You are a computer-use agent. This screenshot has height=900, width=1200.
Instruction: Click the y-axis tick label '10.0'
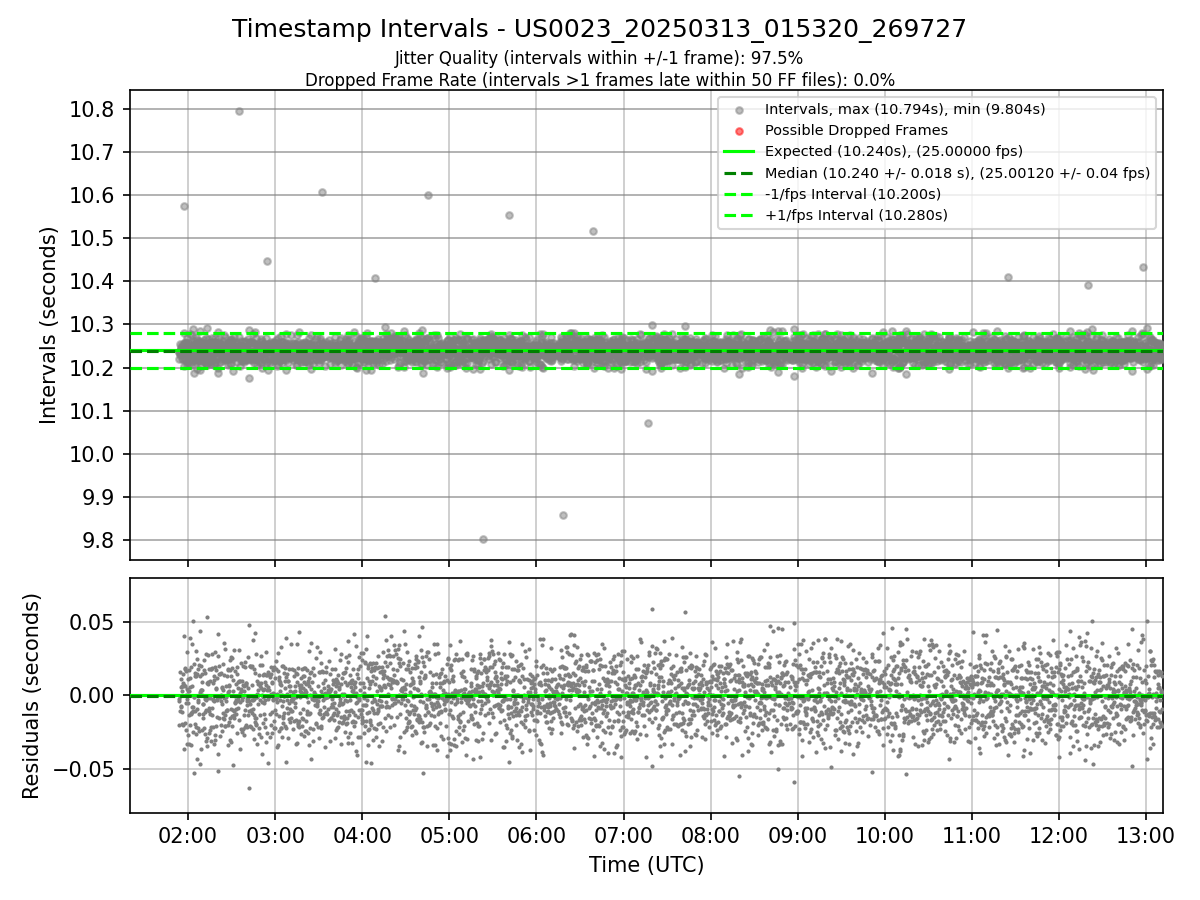pyautogui.click(x=92, y=454)
